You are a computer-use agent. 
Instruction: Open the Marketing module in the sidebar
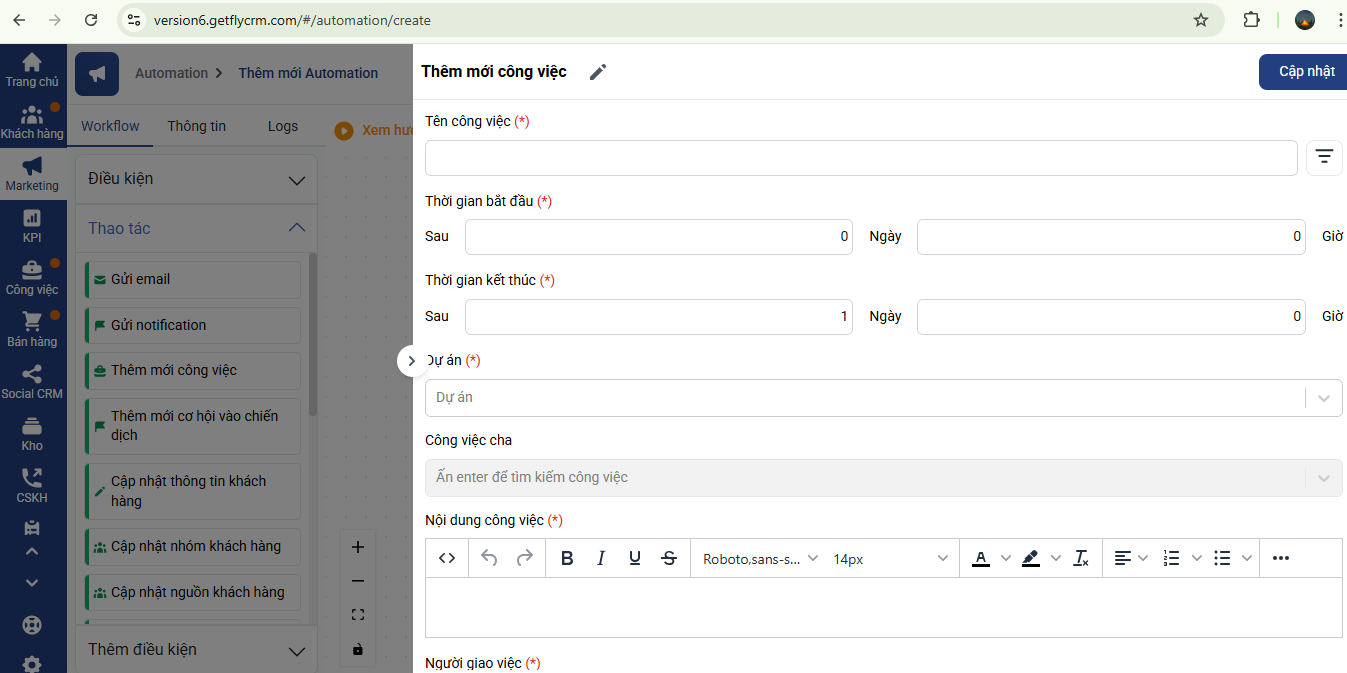[32, 173]
